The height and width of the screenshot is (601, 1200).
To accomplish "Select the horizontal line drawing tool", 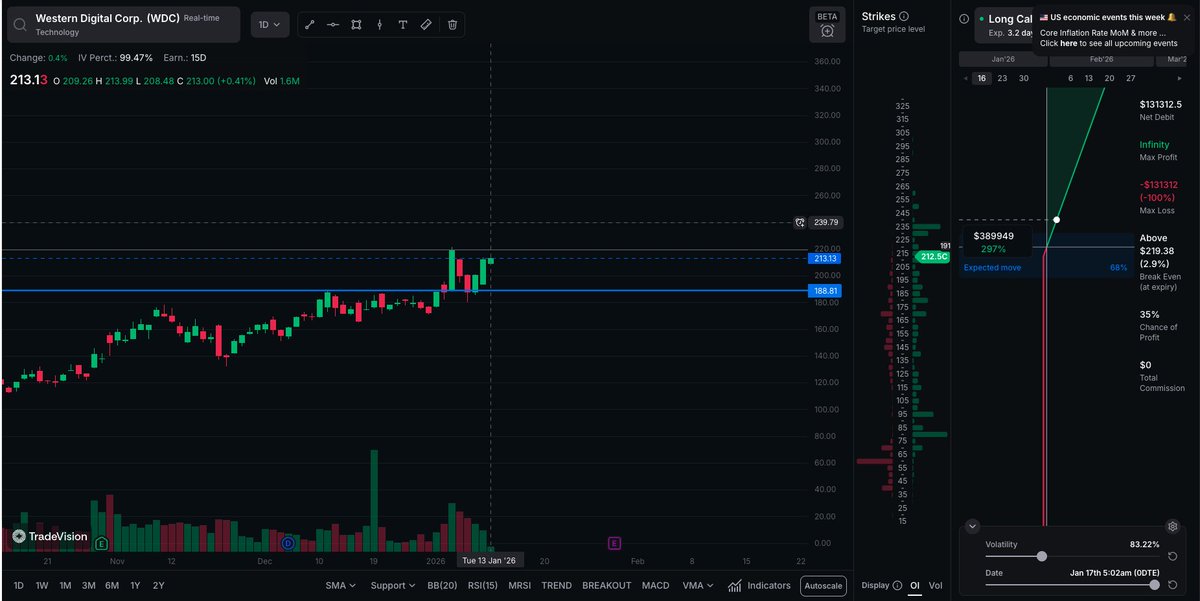I will (x=333, y=24).
